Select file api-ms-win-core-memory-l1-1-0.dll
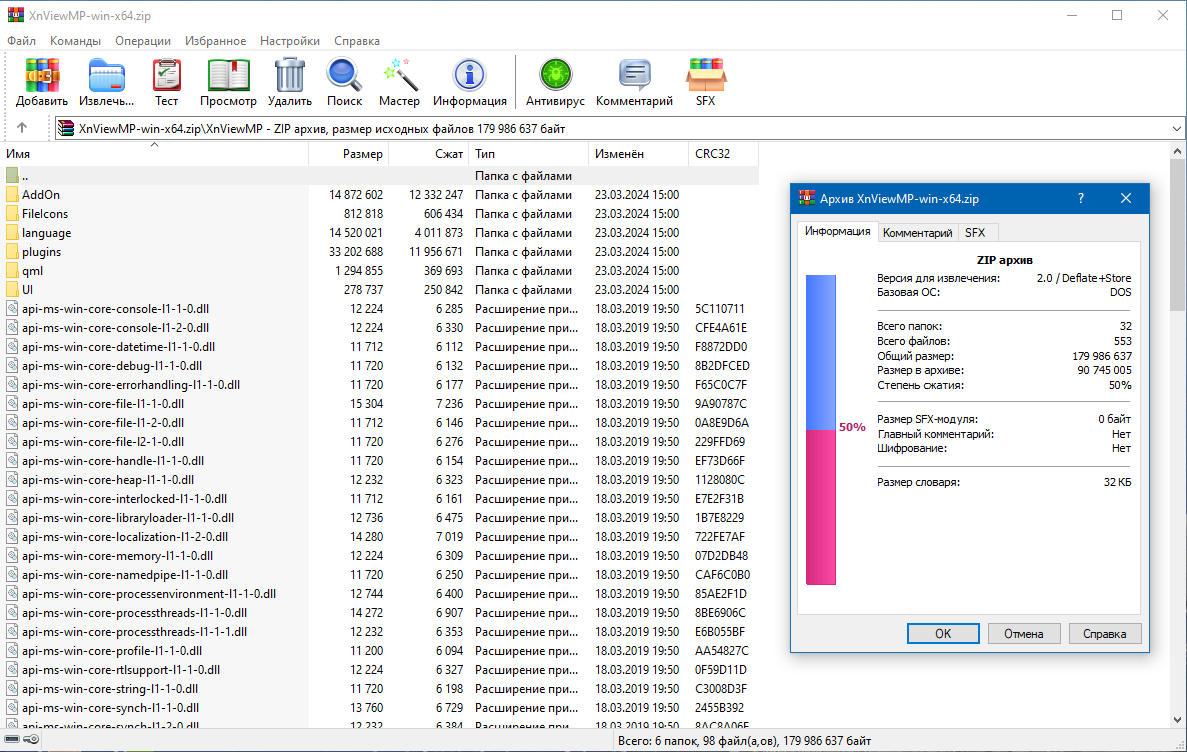Image resolution: width=1187 pixels, height=752 pixels. (x=117, y=556)
